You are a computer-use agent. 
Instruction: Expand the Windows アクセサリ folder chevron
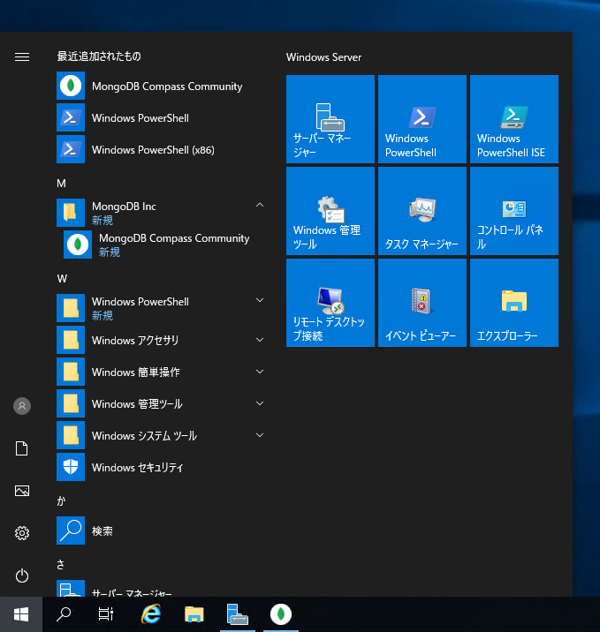tap(260, 340)
